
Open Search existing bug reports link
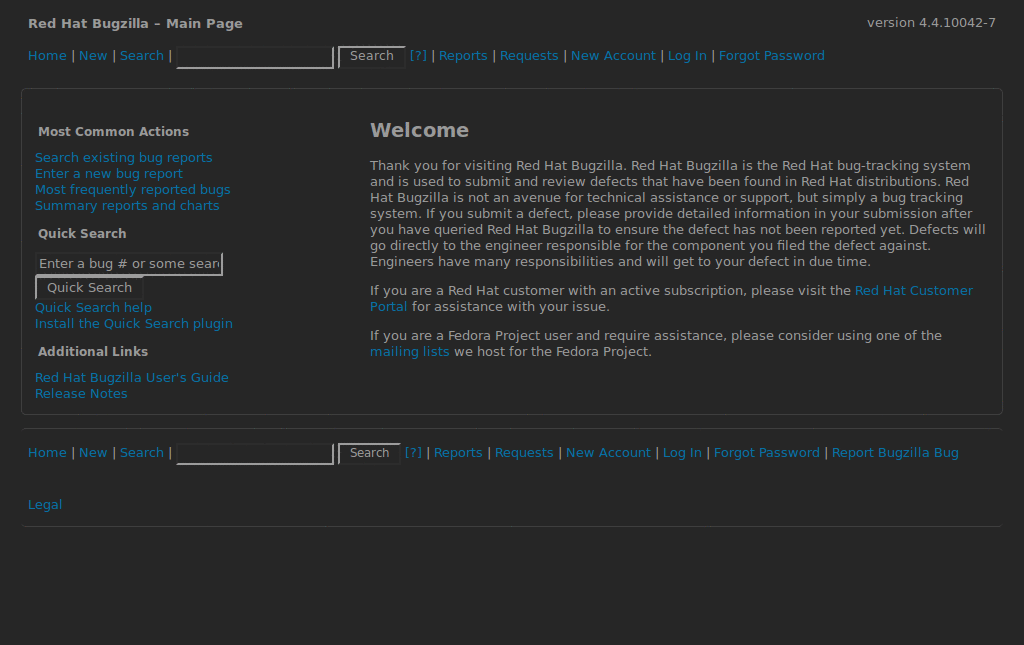coord(123,158)
